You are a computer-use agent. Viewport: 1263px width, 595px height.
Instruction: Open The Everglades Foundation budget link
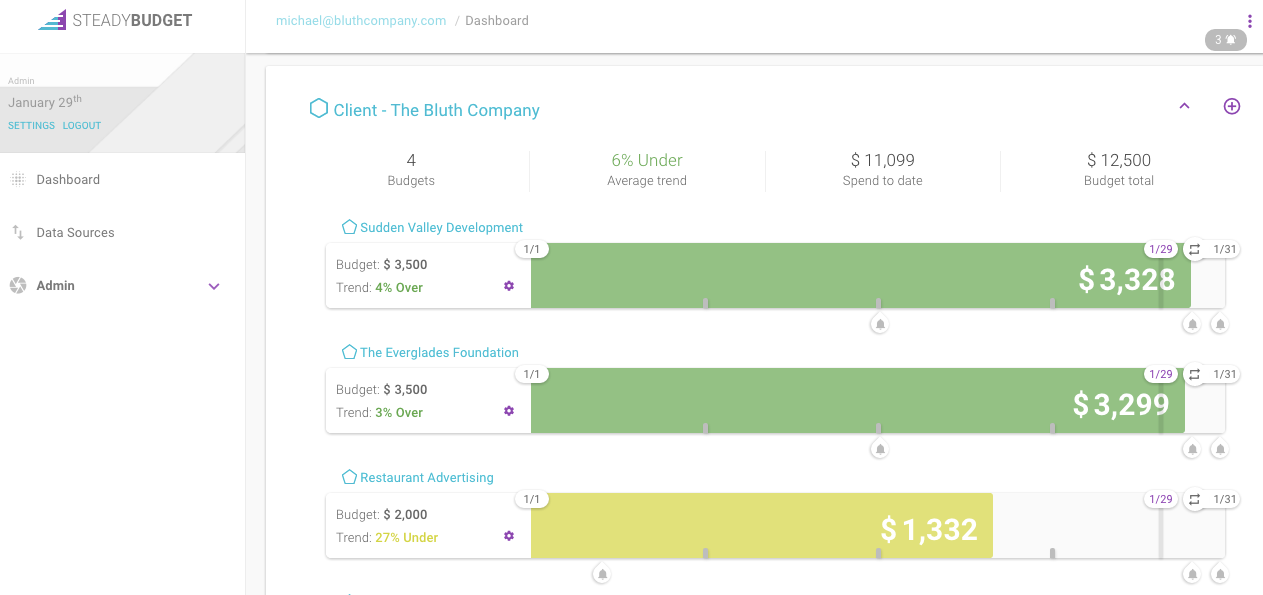(x=439, y=352)
